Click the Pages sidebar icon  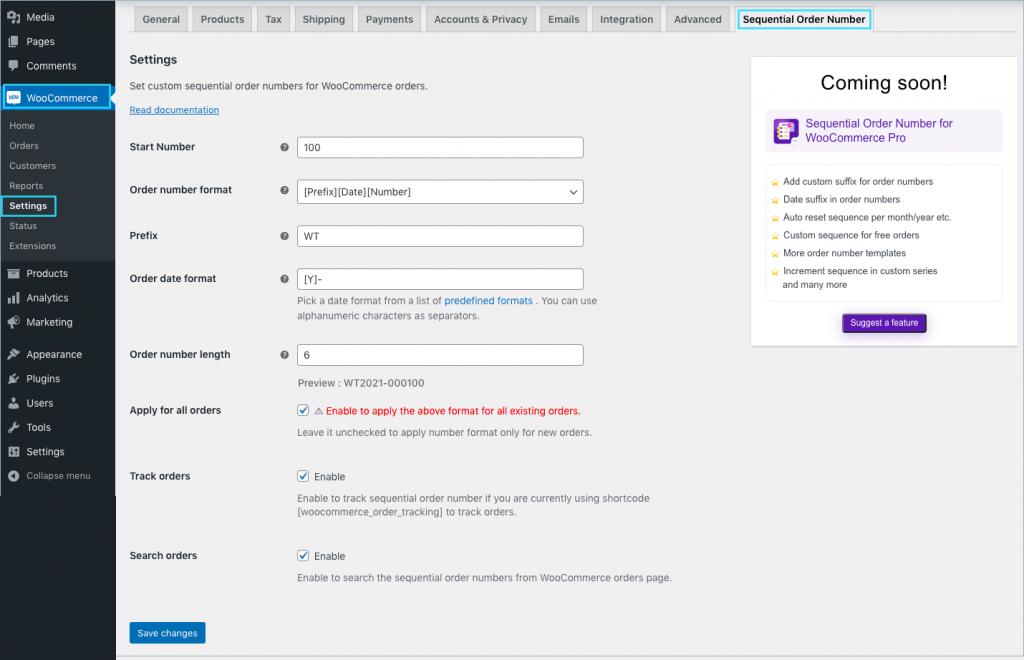[x=13, y=41]
